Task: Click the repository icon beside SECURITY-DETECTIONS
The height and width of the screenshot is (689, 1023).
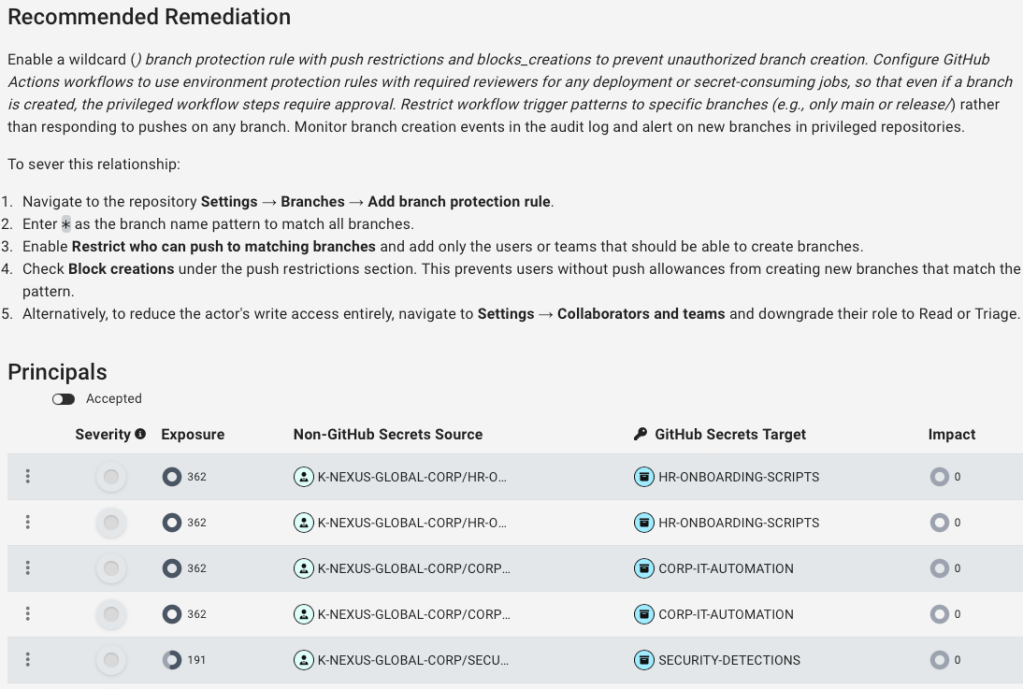Action: coord(644,660)
